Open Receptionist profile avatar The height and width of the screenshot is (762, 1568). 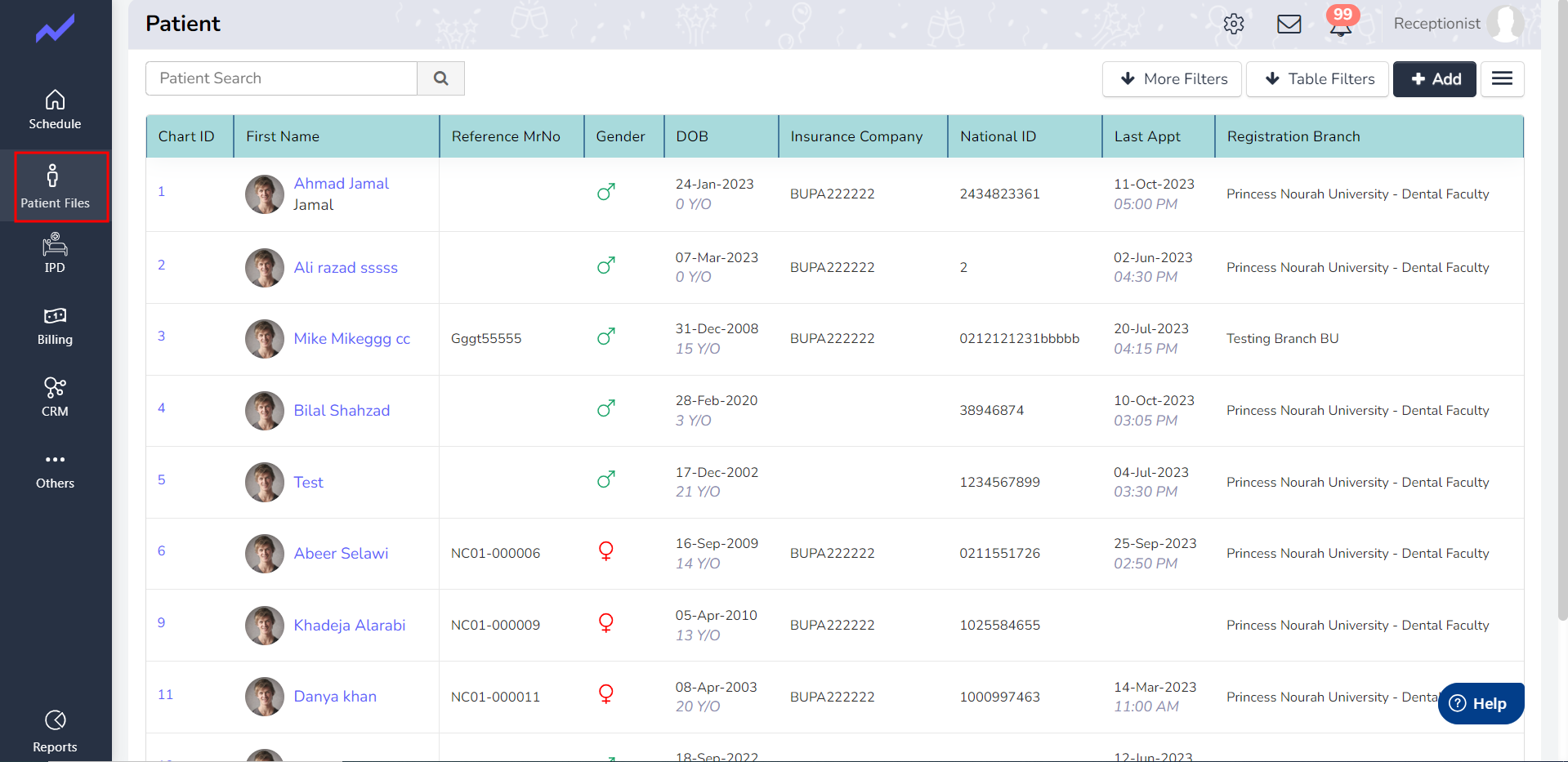point(1505,24)
